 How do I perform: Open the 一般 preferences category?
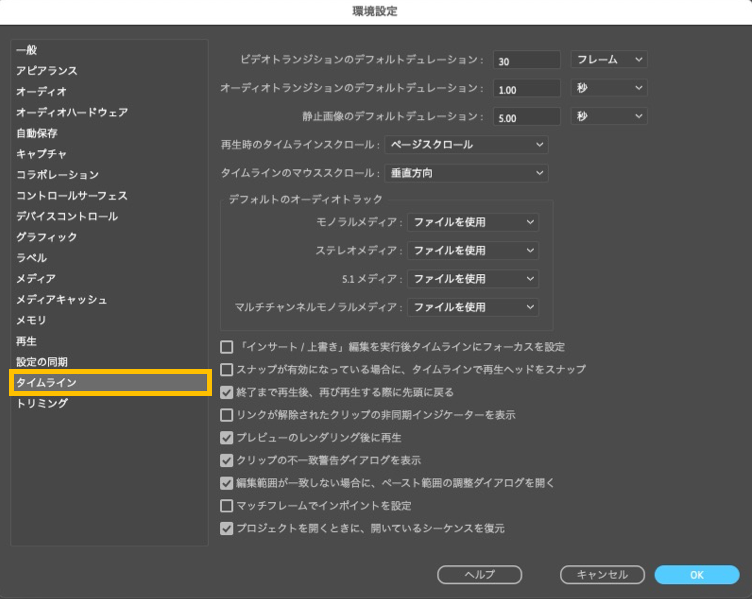26,50
